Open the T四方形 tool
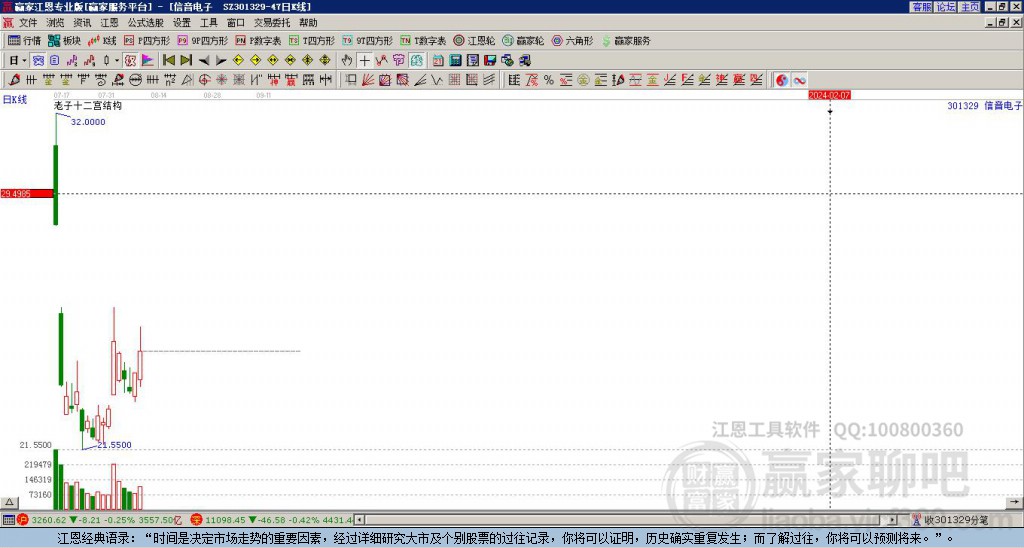The height and width of the screenshot is (548, 1024). pyautogui.click(x=312, y=40)
